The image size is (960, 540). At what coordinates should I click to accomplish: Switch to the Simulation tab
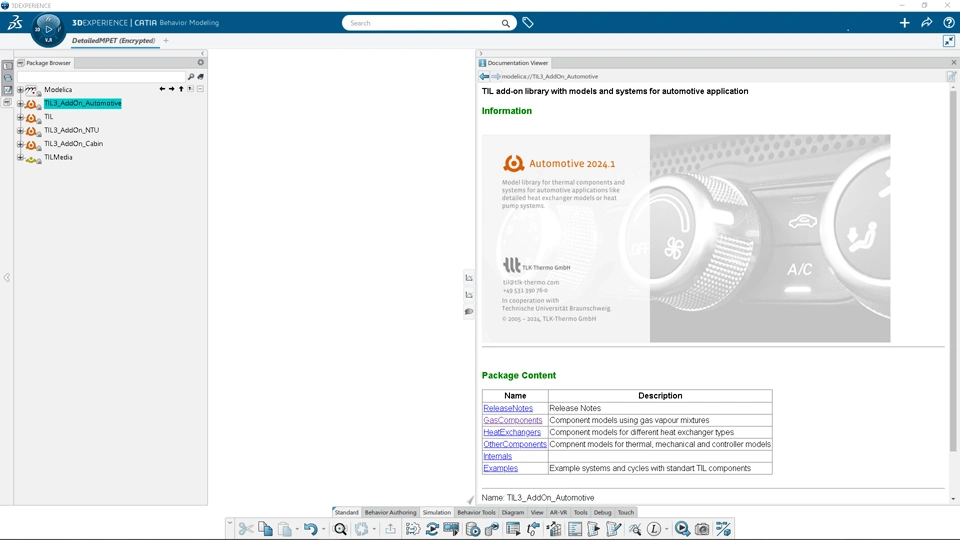[437, 512]
